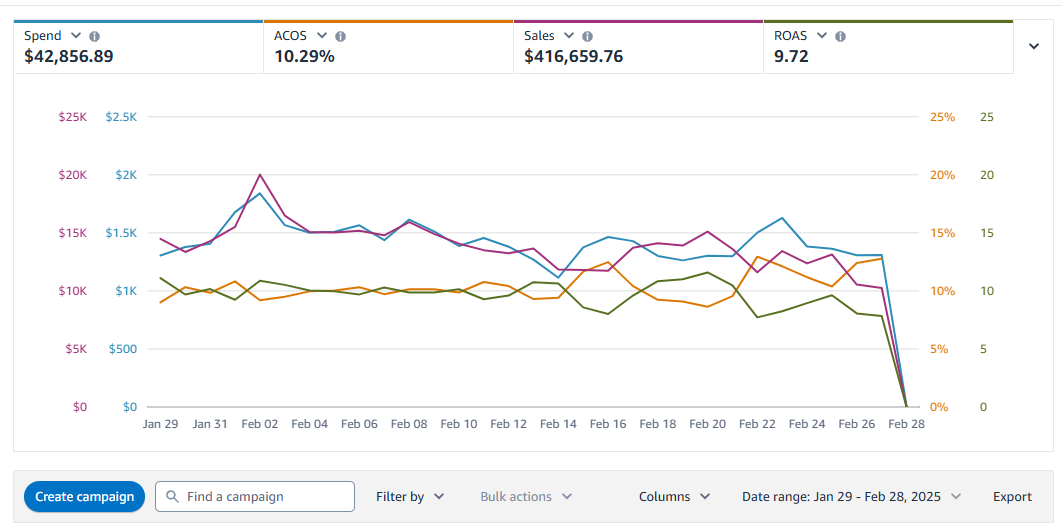
Task: Open the Bulk actions dropdown
Action: click(x=526, y=497)
